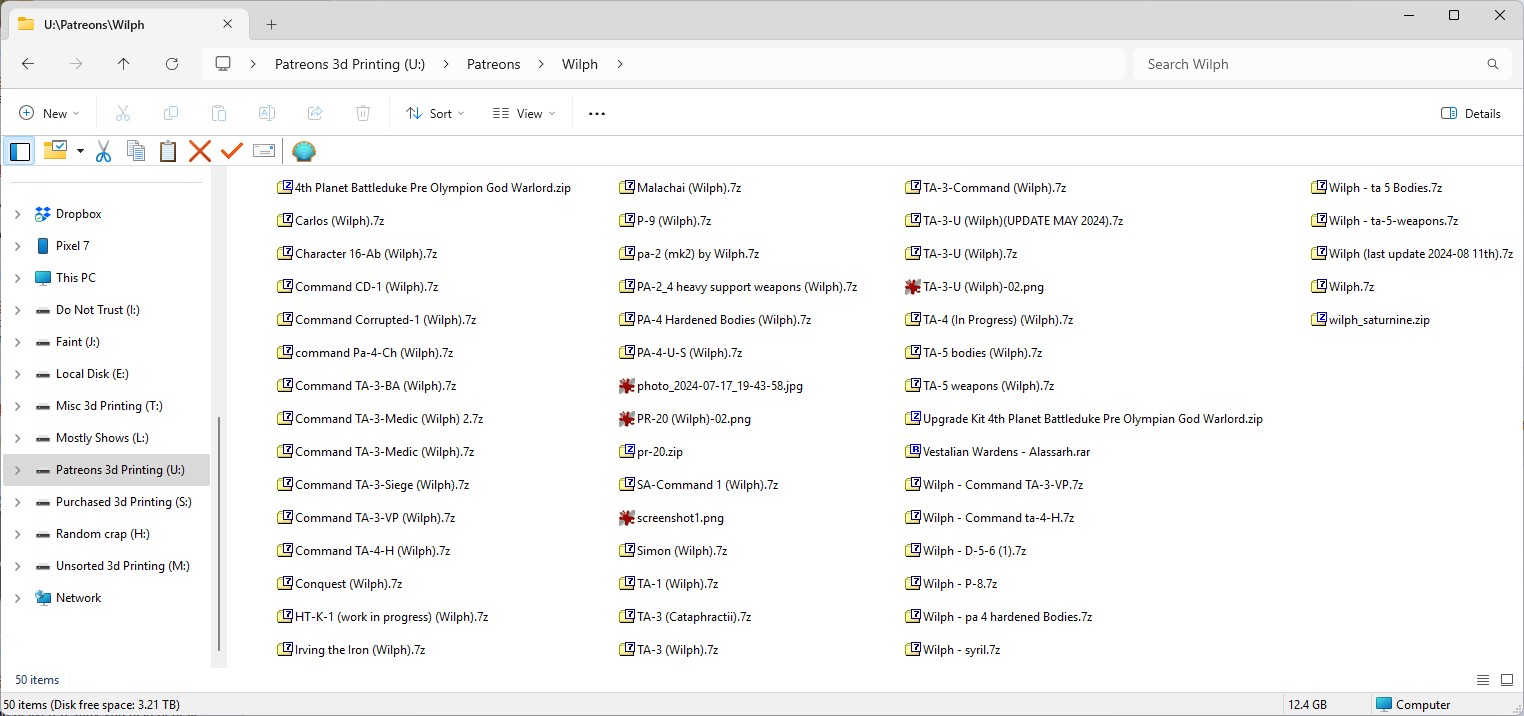Select file Vestalian Wardens - Alassarh.rar
The width and height of the screenshot is (1524, 716).
(x=997, y=452)
